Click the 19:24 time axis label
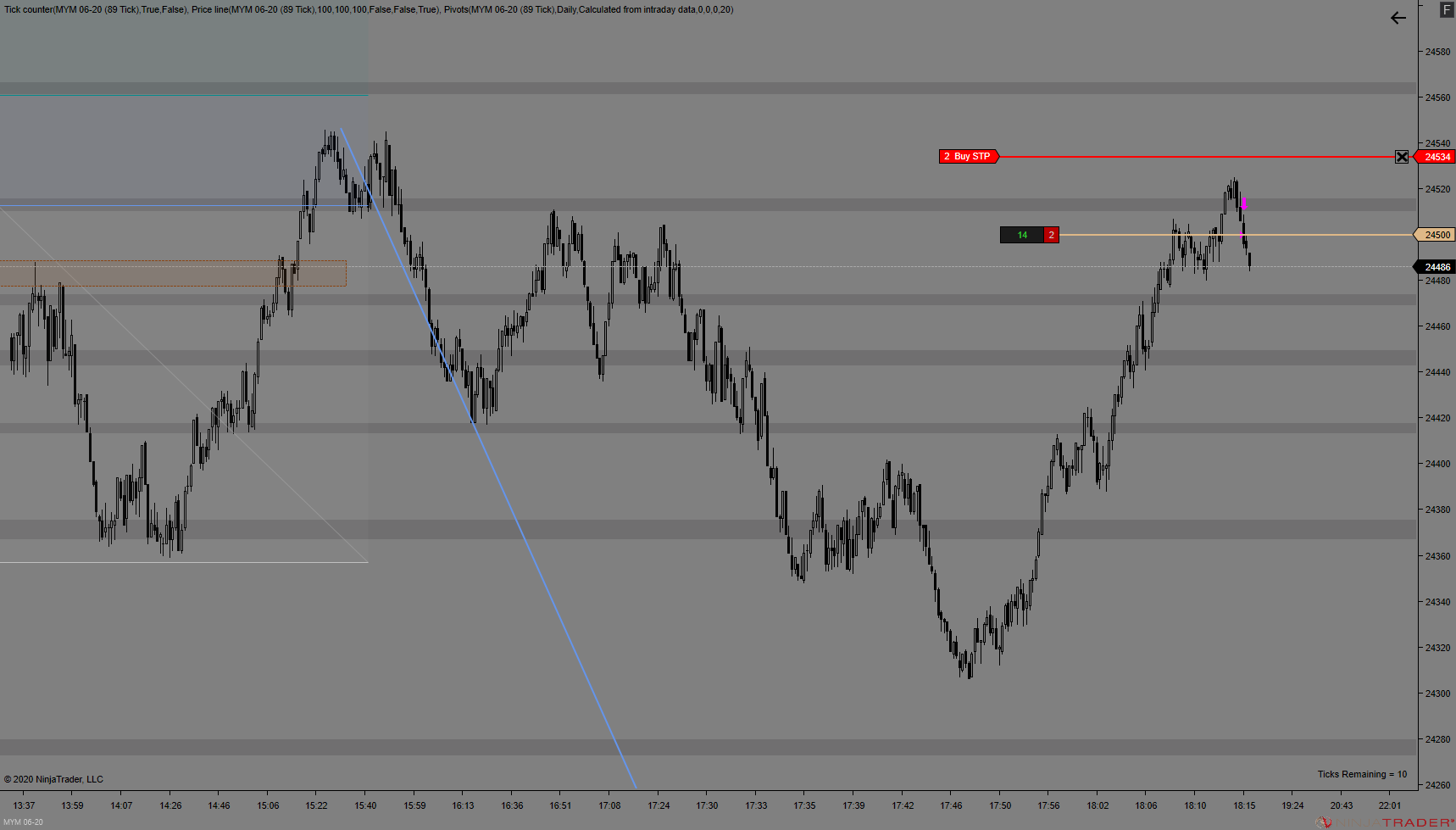Image resolution: width=1456 pixels, height=830 pixels. (1292, 805)
